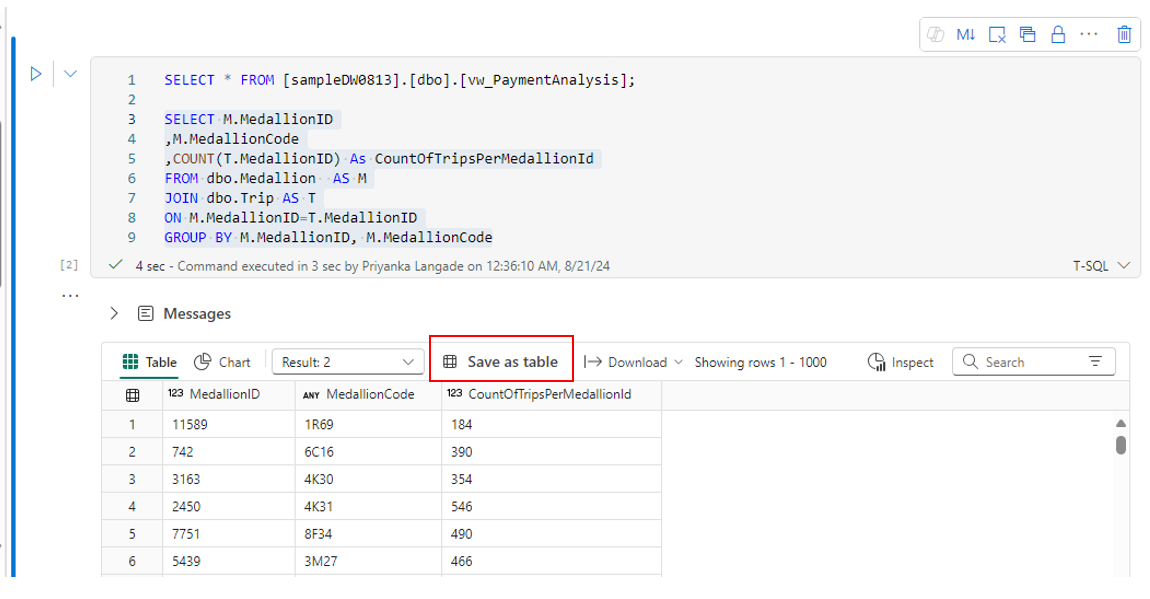Open more cell options ellipsis in toolbar
This screenshot has height=599, width=1150.
[x=1089, y=34]
